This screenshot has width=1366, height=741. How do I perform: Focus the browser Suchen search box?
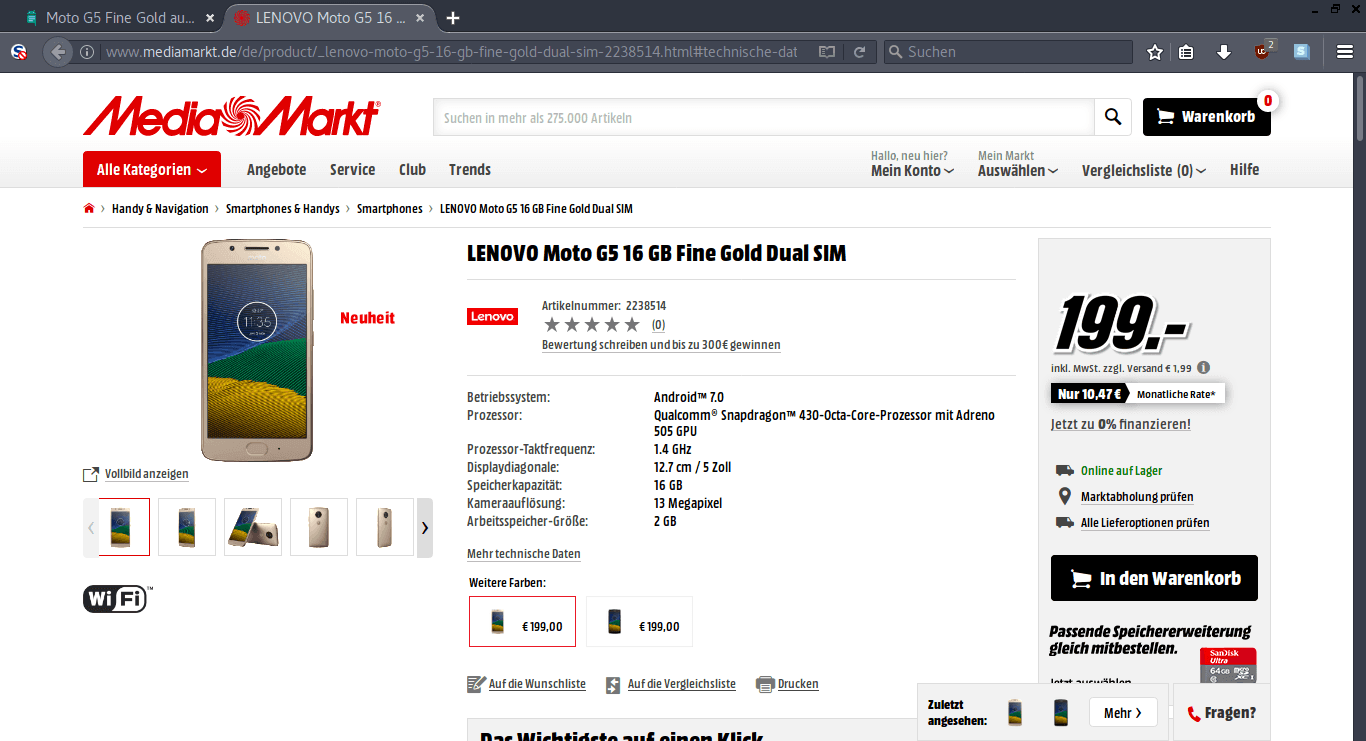coord(1008,52)
